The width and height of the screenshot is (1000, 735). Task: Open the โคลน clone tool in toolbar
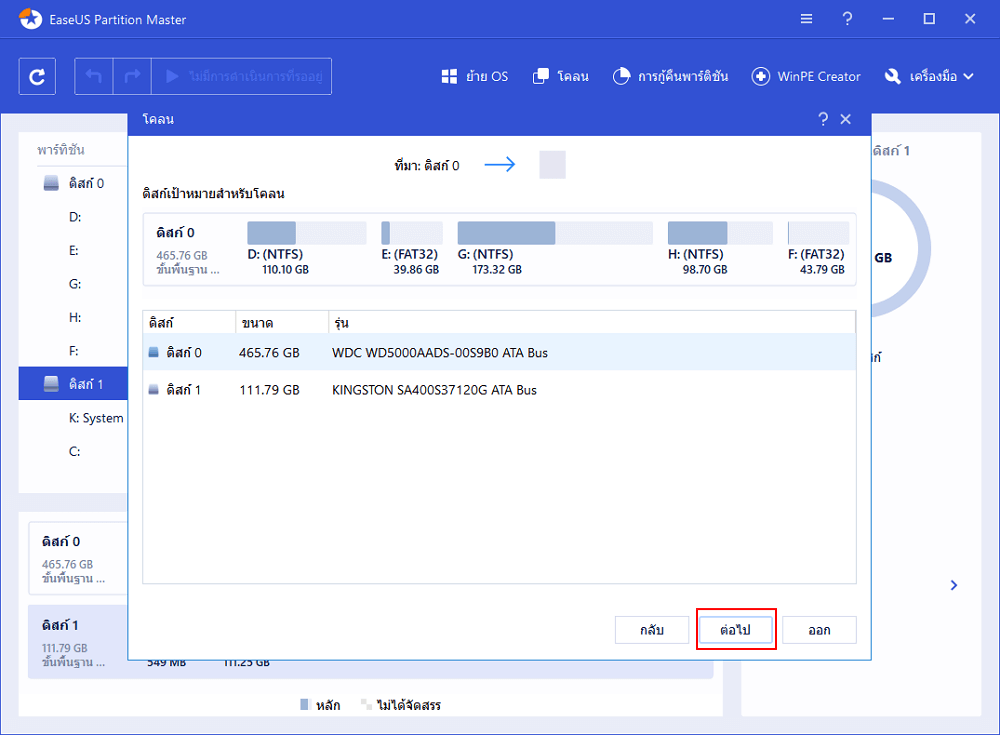[561, 77]
